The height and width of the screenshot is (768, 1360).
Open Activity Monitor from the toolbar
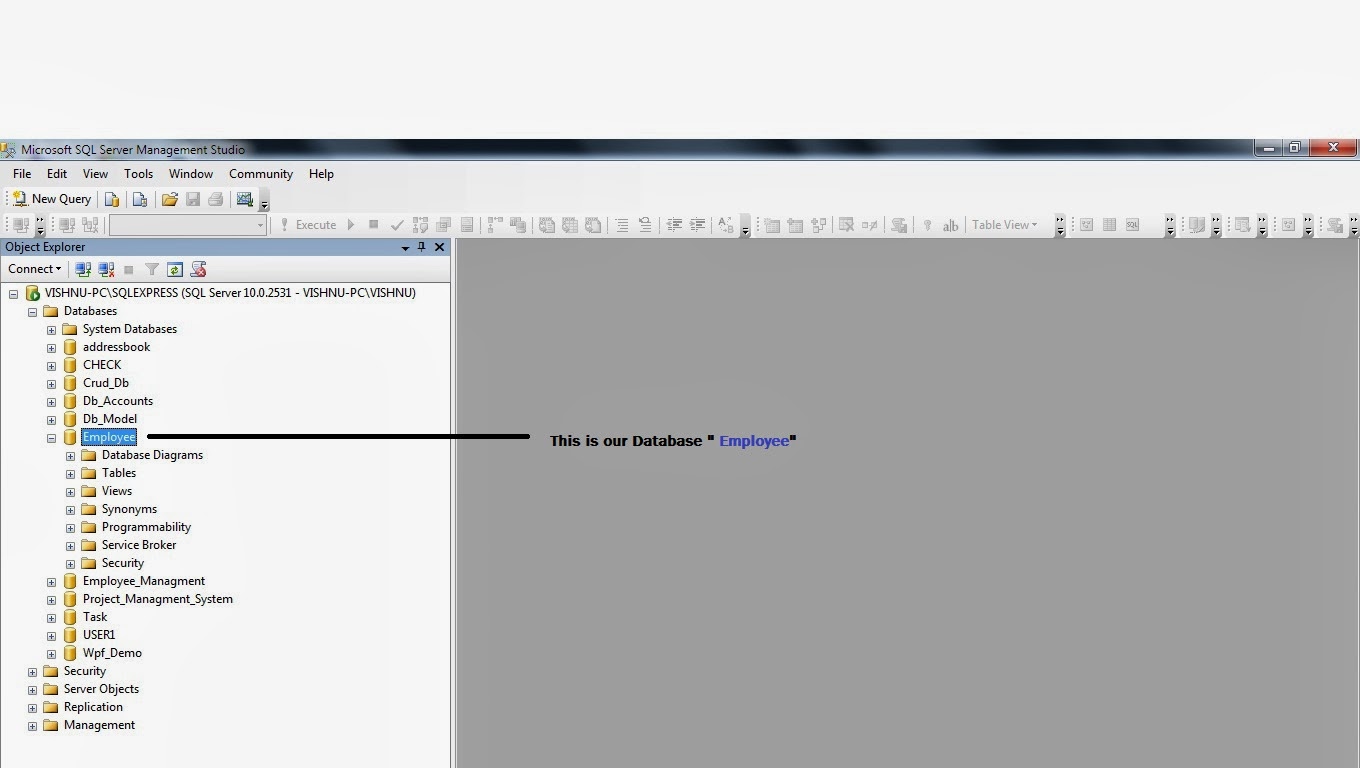(x=244, y=199)
